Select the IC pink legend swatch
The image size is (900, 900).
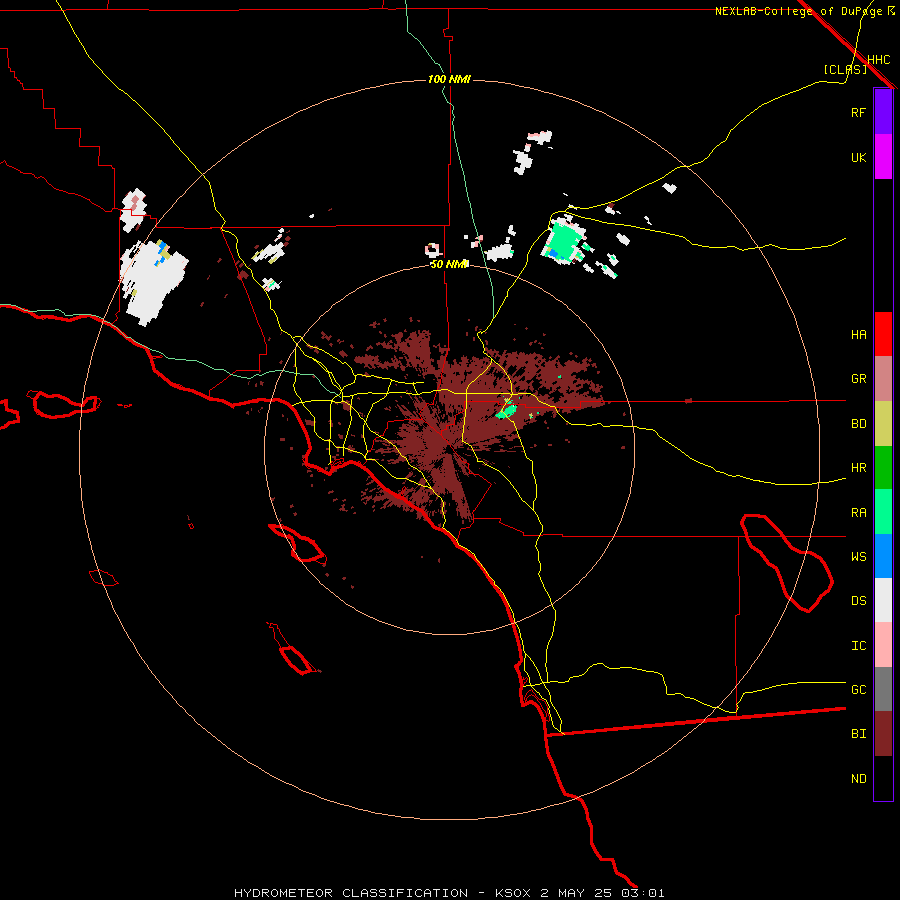tap(883, 645)
